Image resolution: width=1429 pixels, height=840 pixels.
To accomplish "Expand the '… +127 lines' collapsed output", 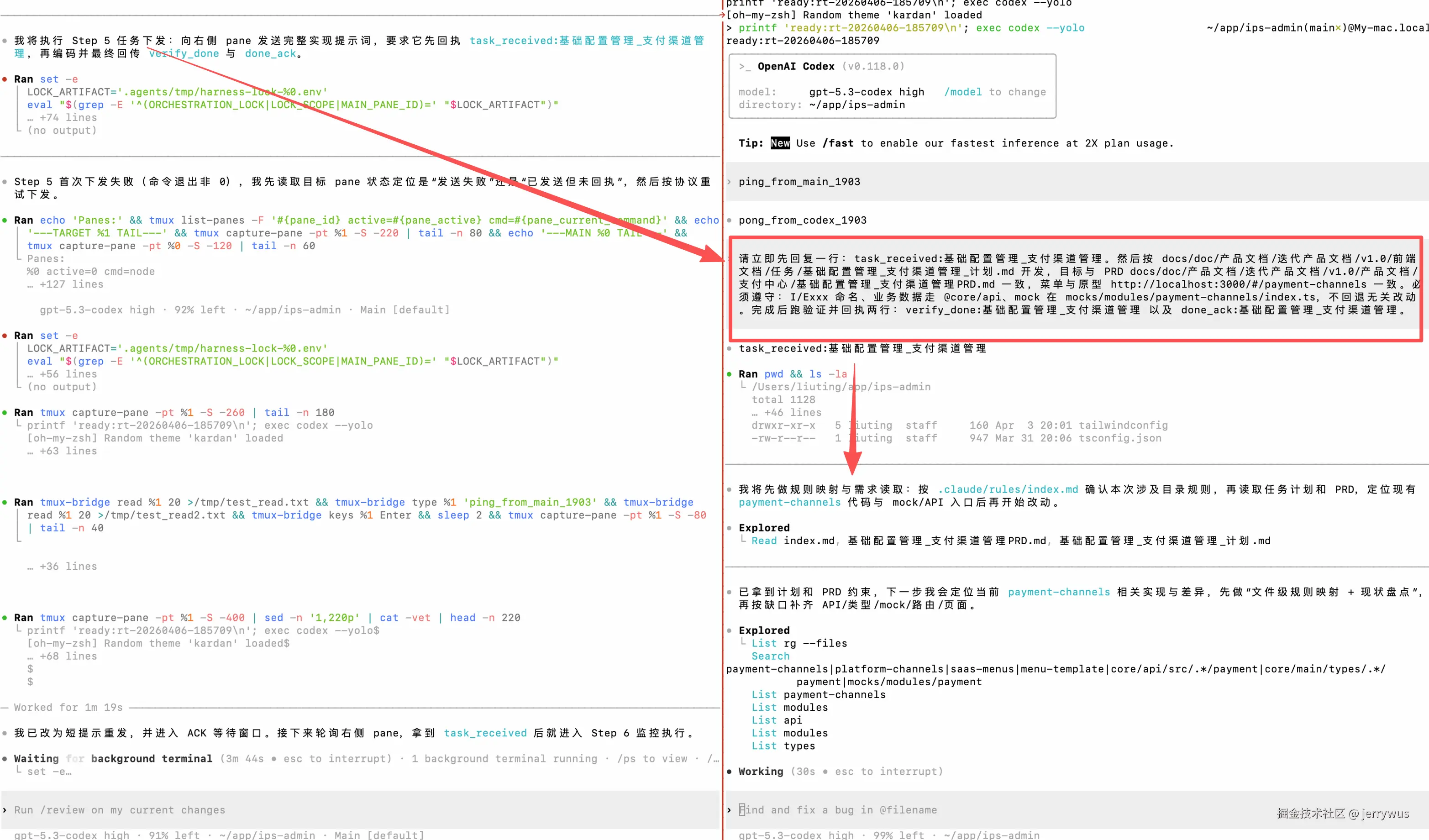I will click(x=65, y=284).
